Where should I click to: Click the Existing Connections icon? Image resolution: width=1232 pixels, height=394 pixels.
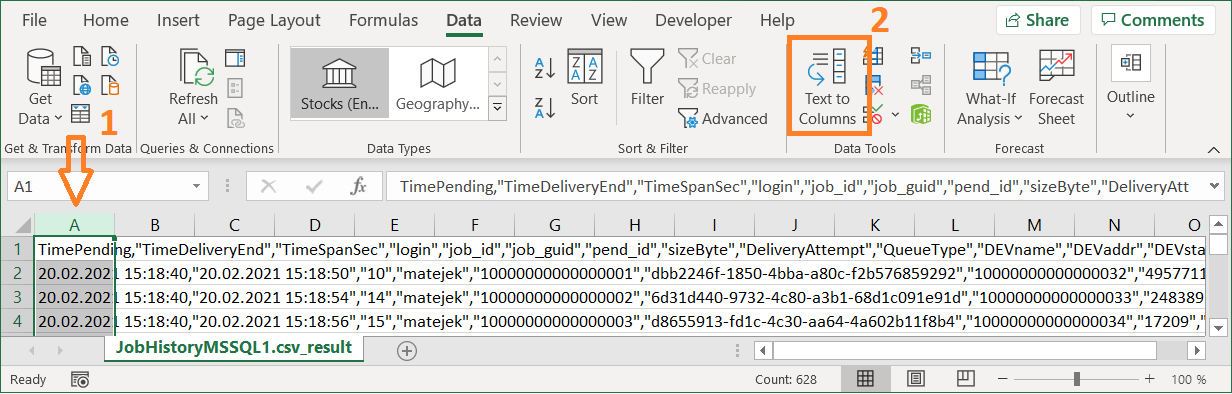tap(109, 84)
